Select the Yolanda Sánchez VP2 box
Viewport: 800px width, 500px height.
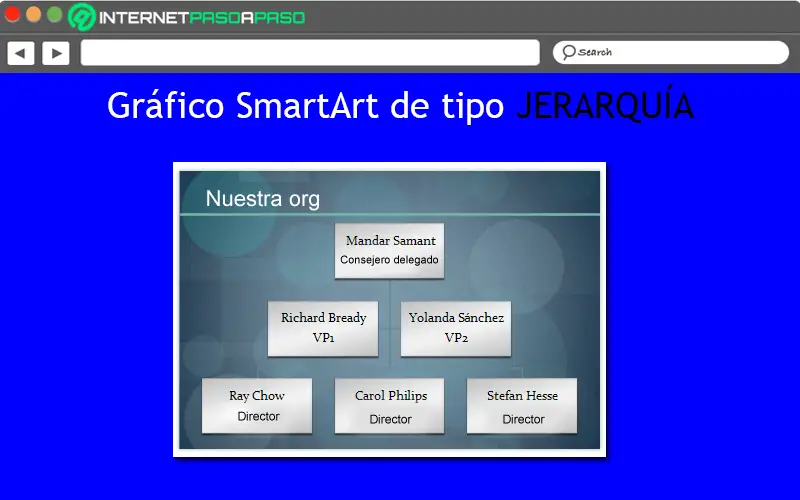(x=456, y=328)
